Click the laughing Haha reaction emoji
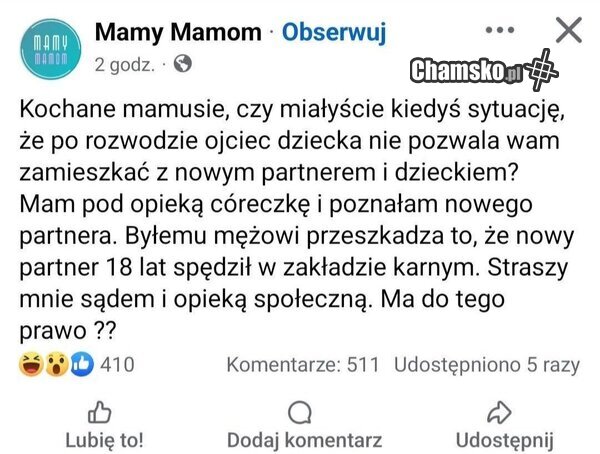The height and width of the screenshot is (454, 600). pos(29,365)
